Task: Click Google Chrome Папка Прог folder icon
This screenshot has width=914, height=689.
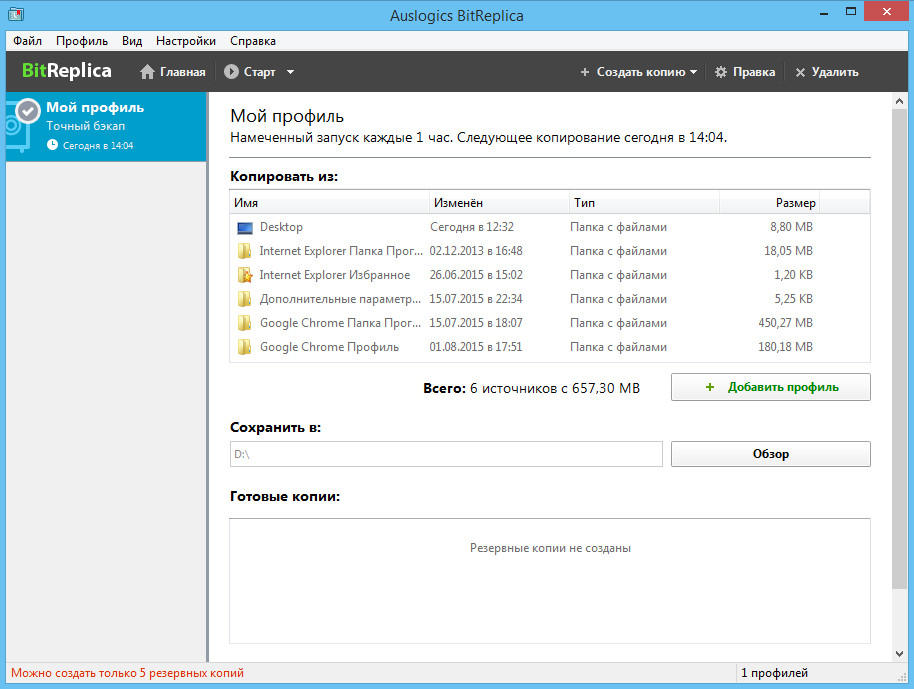Action: pyautogui.click(x=244, y=323)
